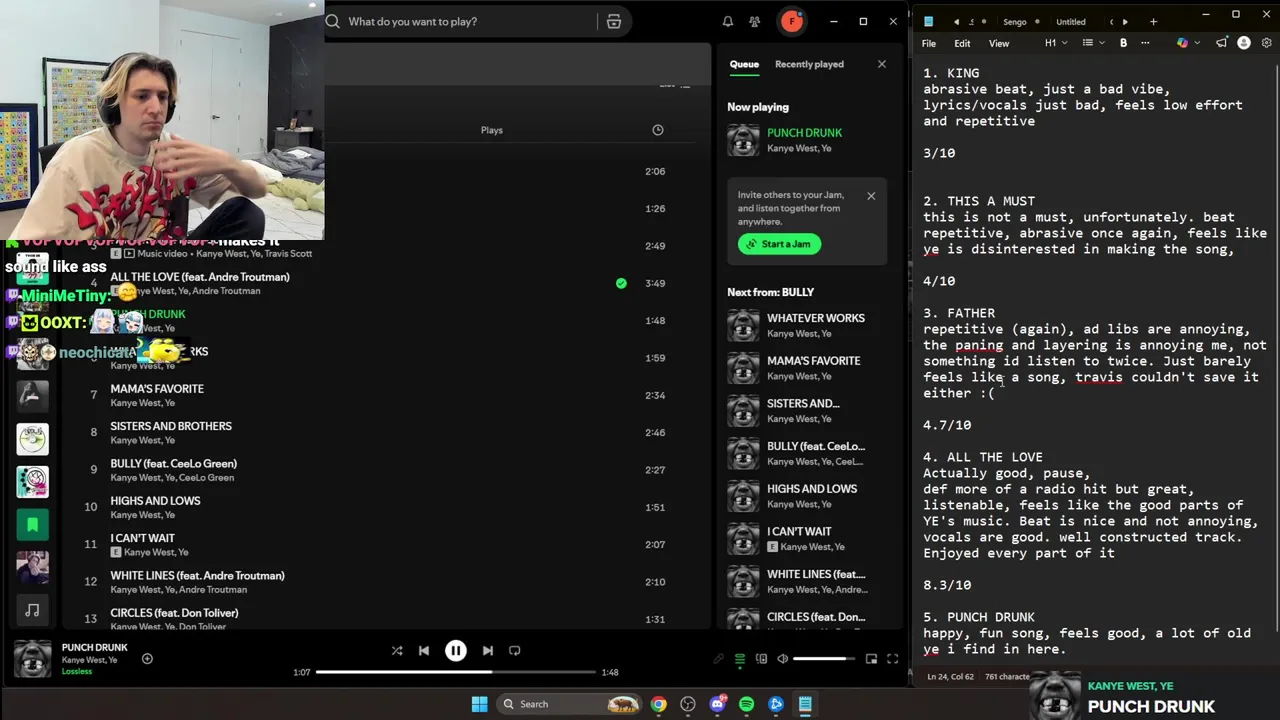Open PUNCH DRUNK title in Now playing
Screen dimensions: 1280x720
point(804,133)
